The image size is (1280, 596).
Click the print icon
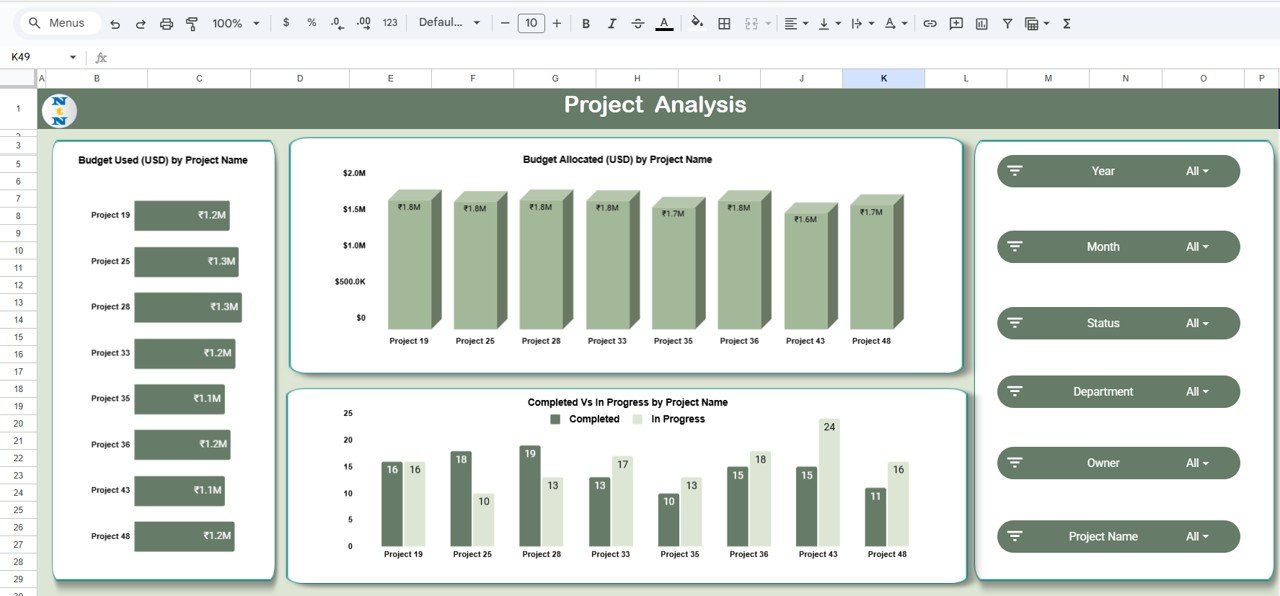click(166, 22)
